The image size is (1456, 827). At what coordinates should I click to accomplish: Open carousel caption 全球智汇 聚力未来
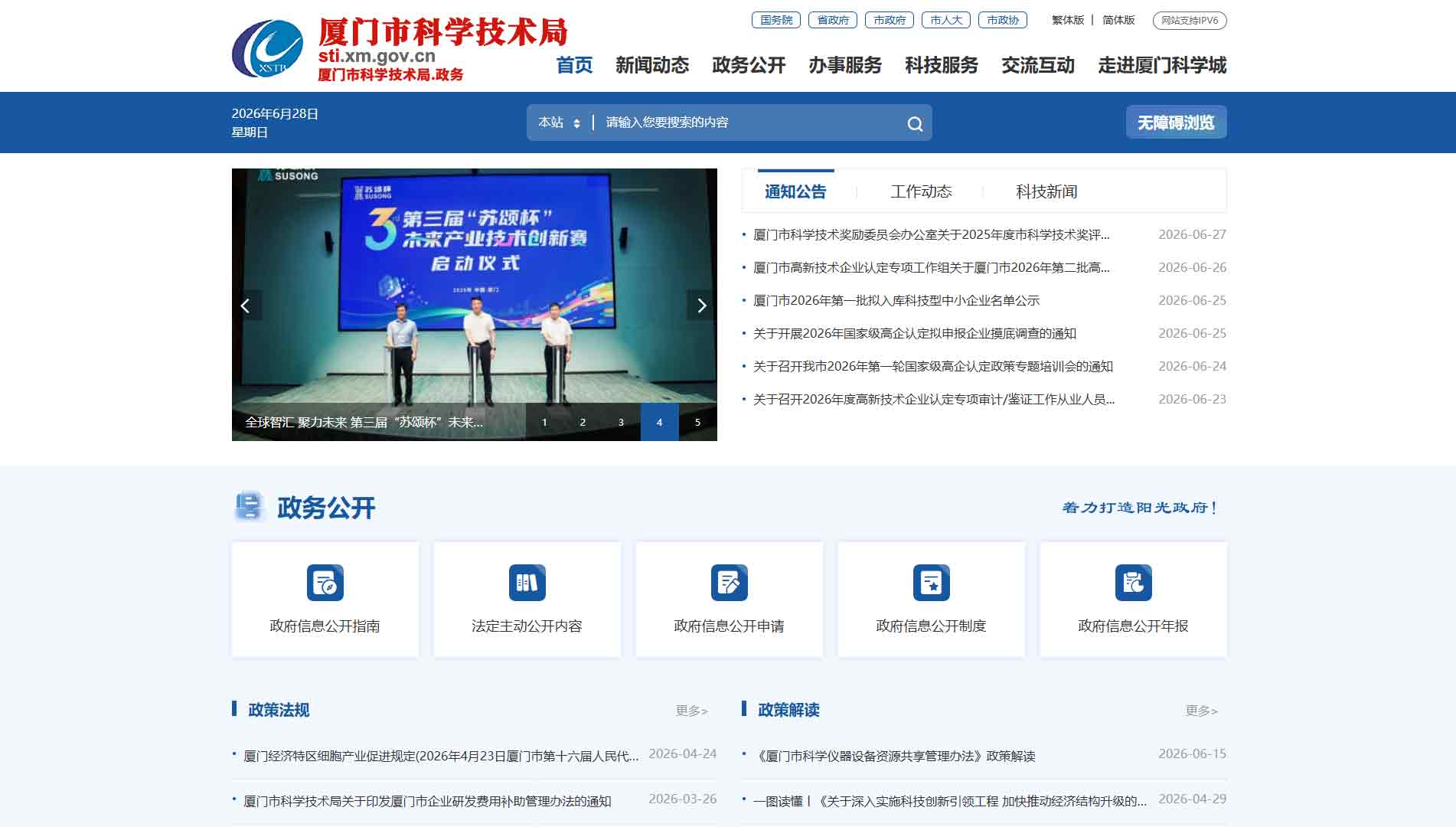[364, 422]
